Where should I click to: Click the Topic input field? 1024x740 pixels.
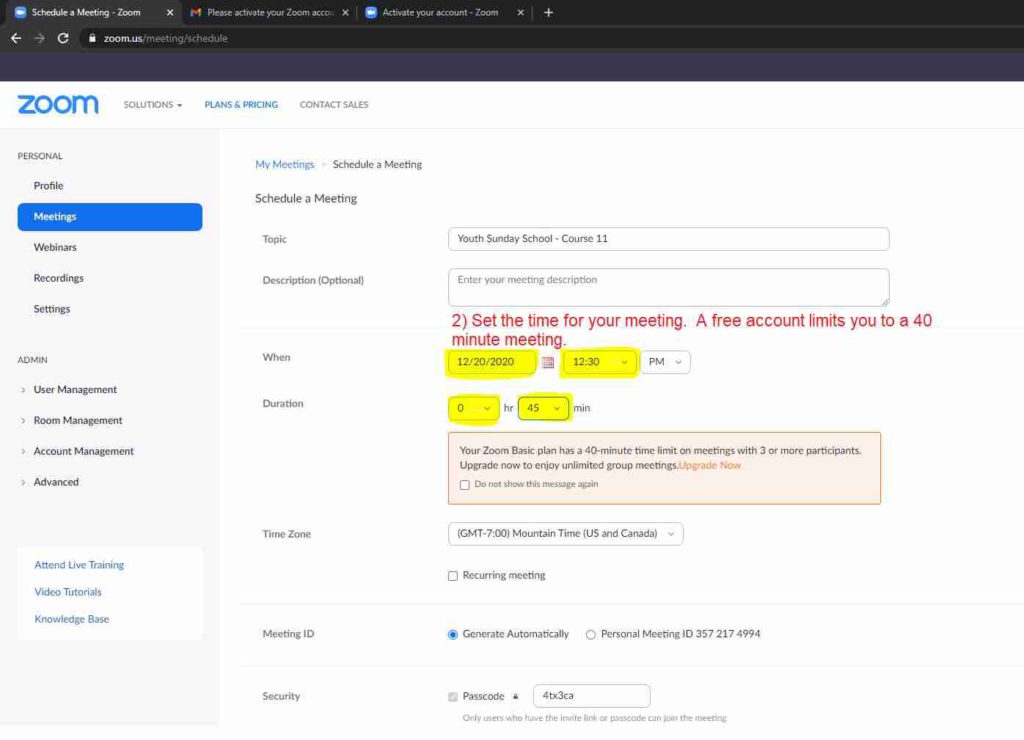pos(668,239)
